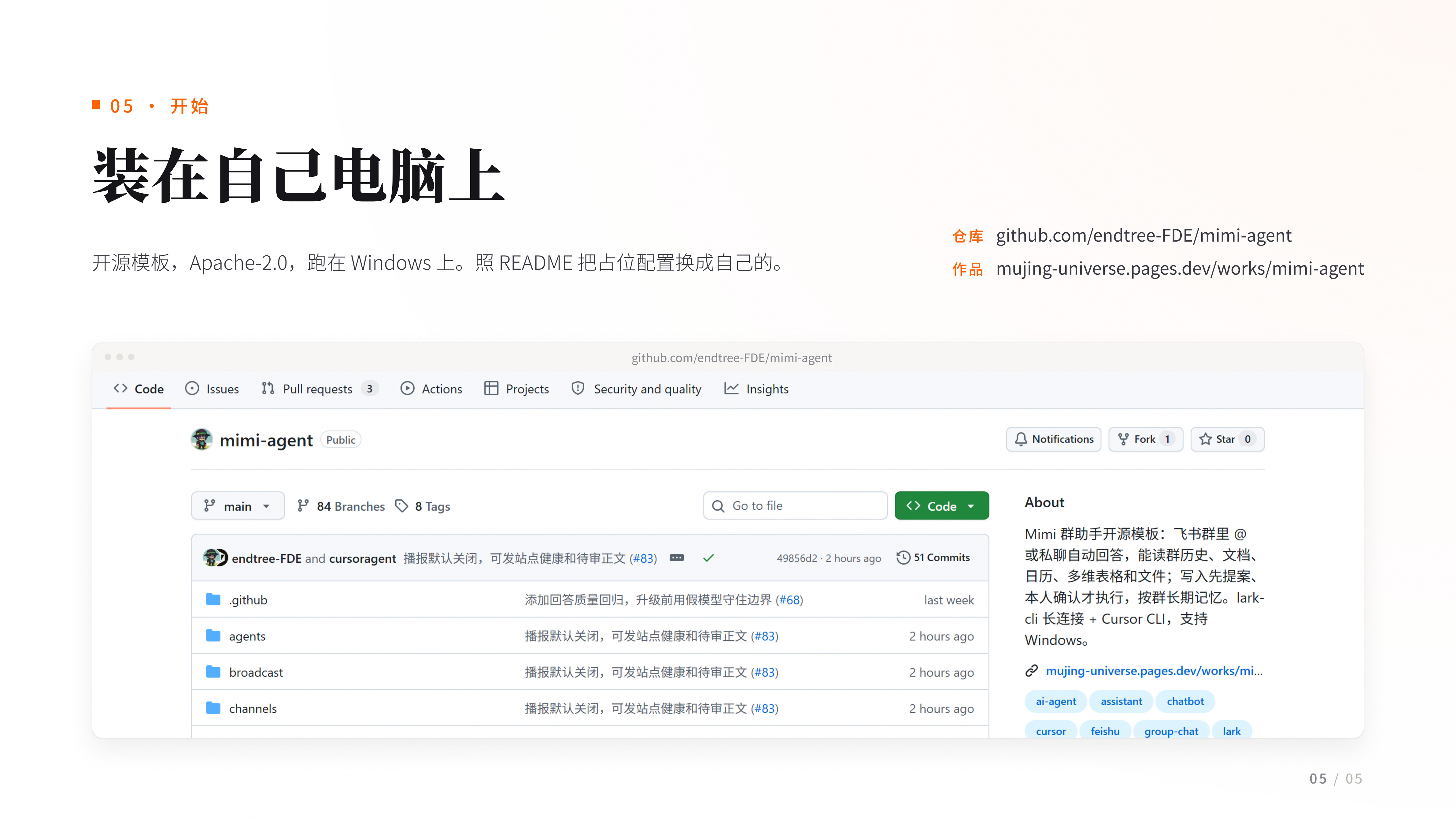Go to the Actions tab
Screen dimensions: 1456x819
431,389
